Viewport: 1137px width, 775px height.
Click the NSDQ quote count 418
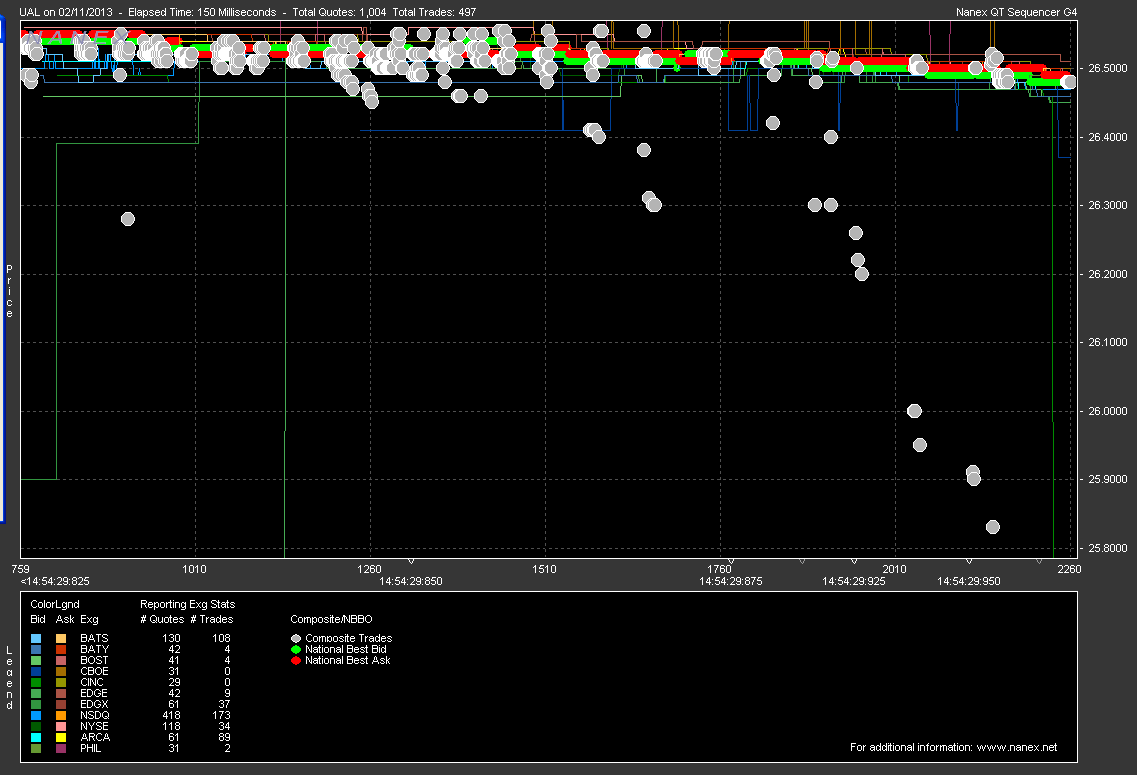click(x=172, y=716)
